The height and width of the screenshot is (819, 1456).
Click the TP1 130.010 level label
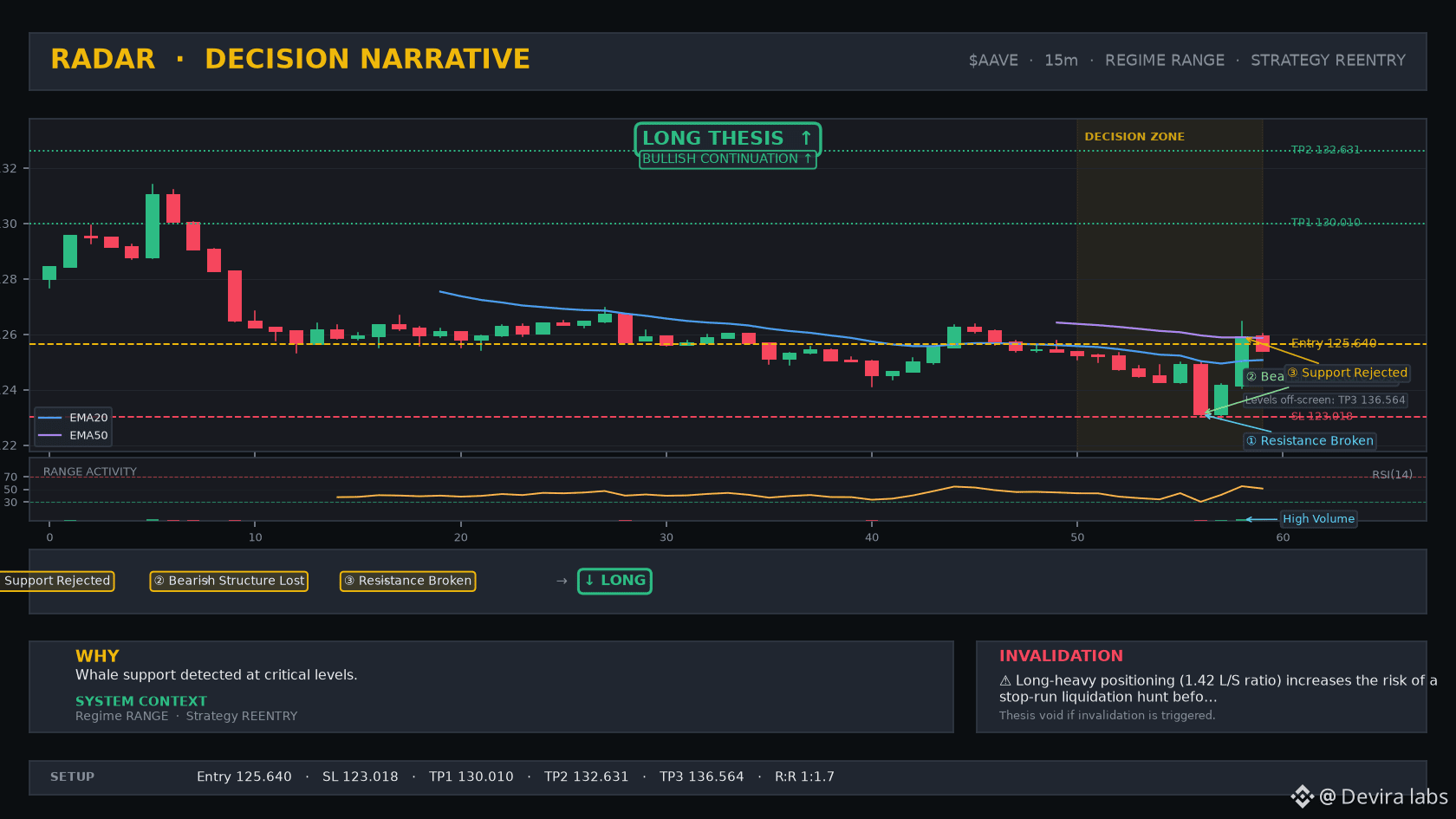click(x=1325, y=223)
